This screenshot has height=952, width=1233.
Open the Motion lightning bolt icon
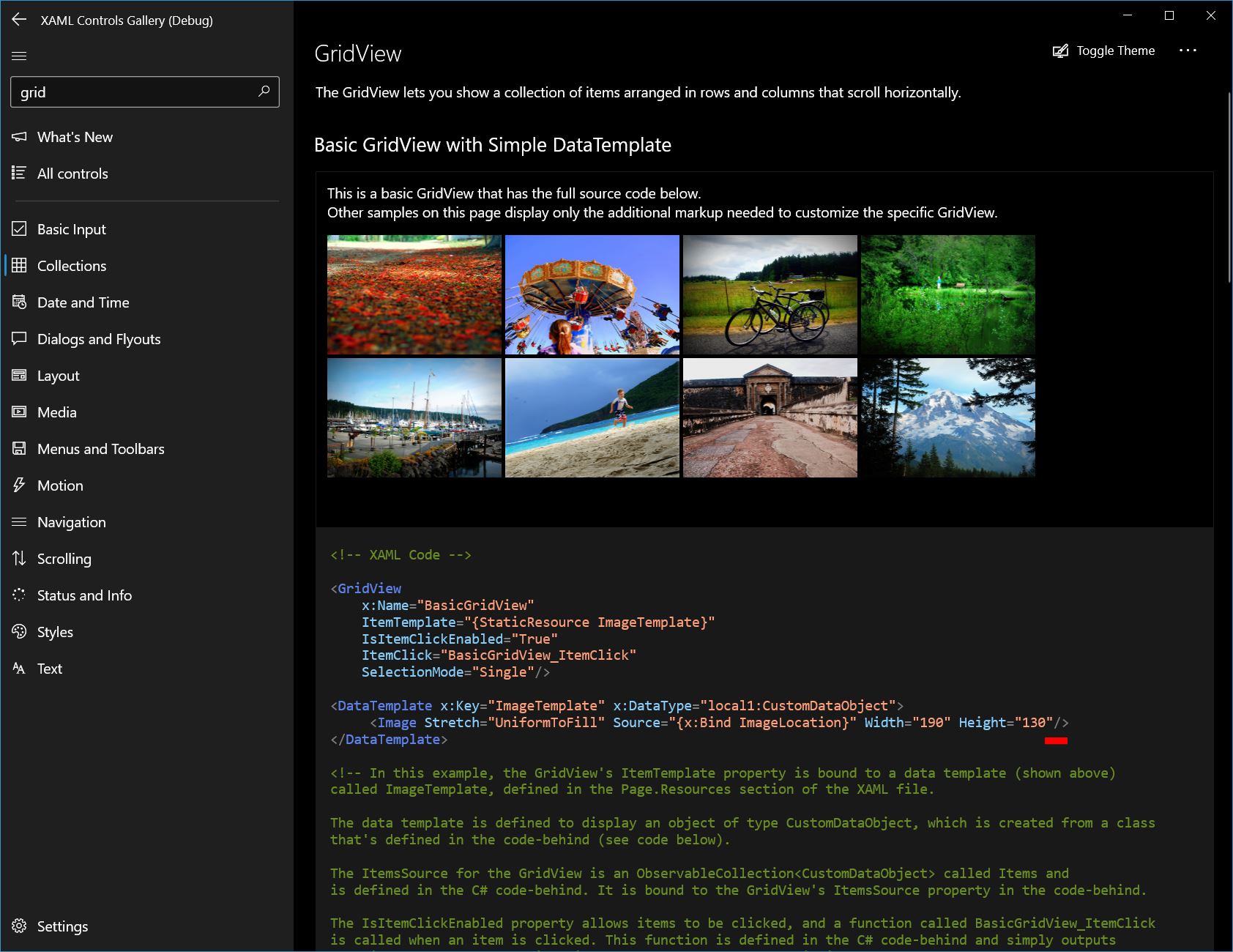pos(20,485)
